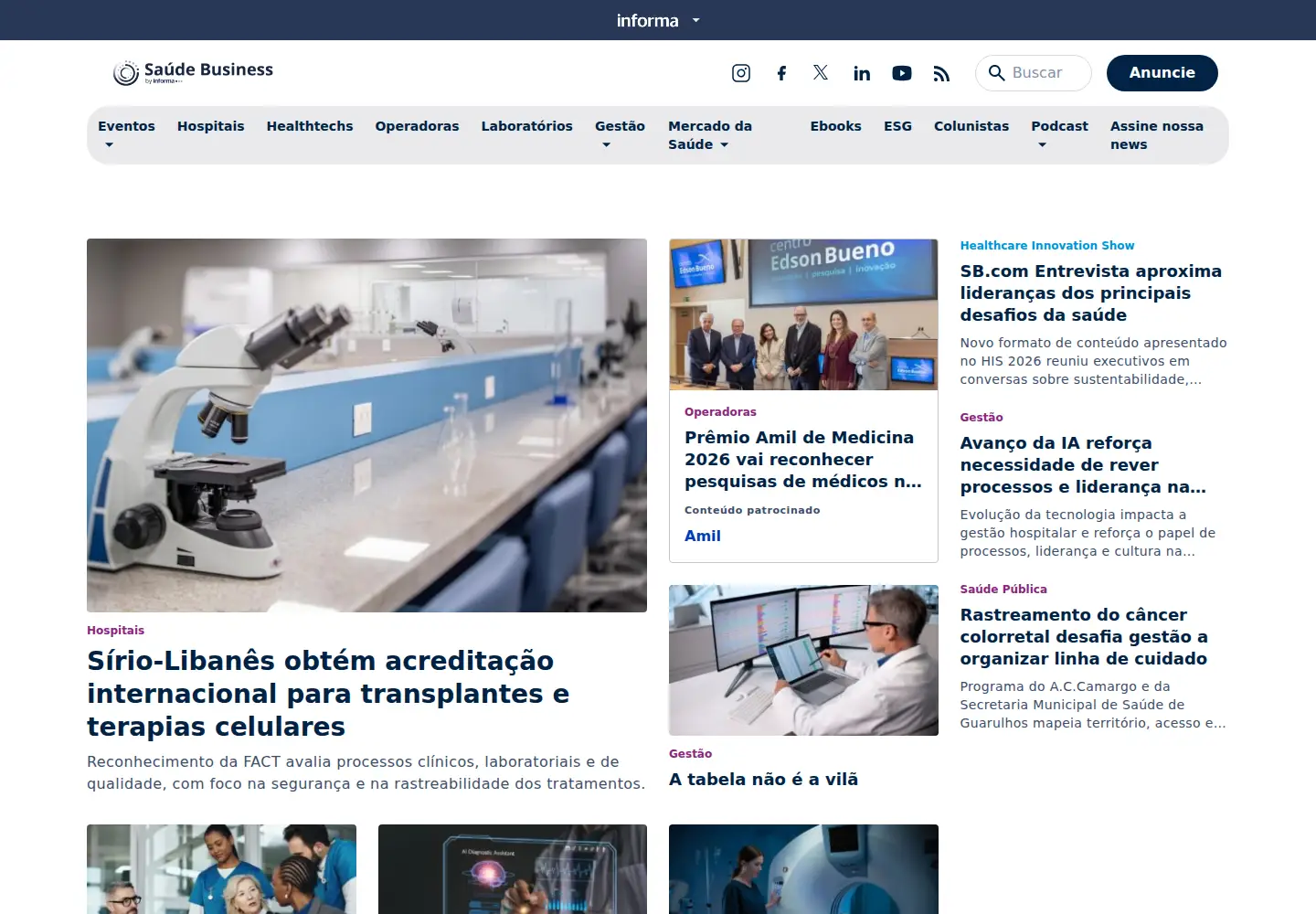Expand the Podcast menu arrow
The image size is (1316, 914).
click(x=1042, y=145)
